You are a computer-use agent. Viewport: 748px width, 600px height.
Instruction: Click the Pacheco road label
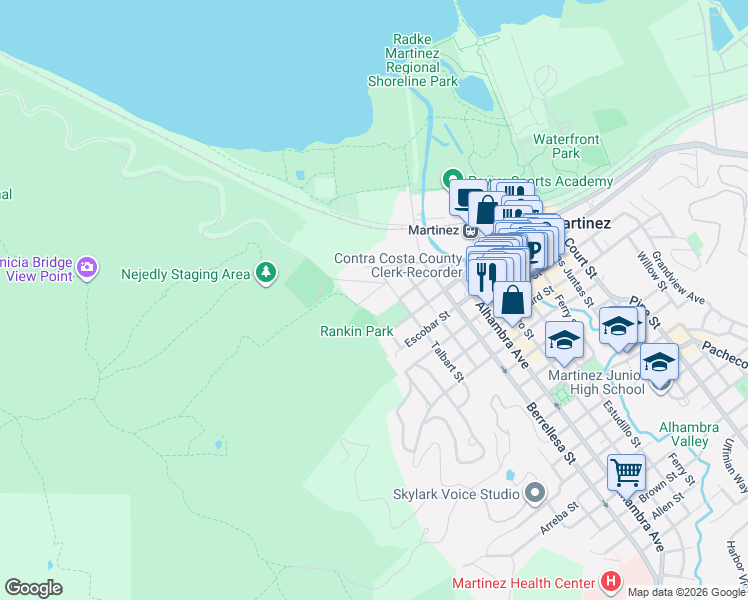point(725,355)
